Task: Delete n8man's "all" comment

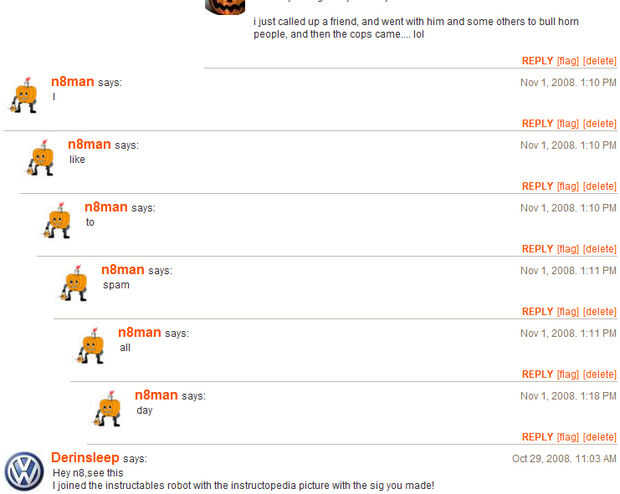Action: (599, 375)
